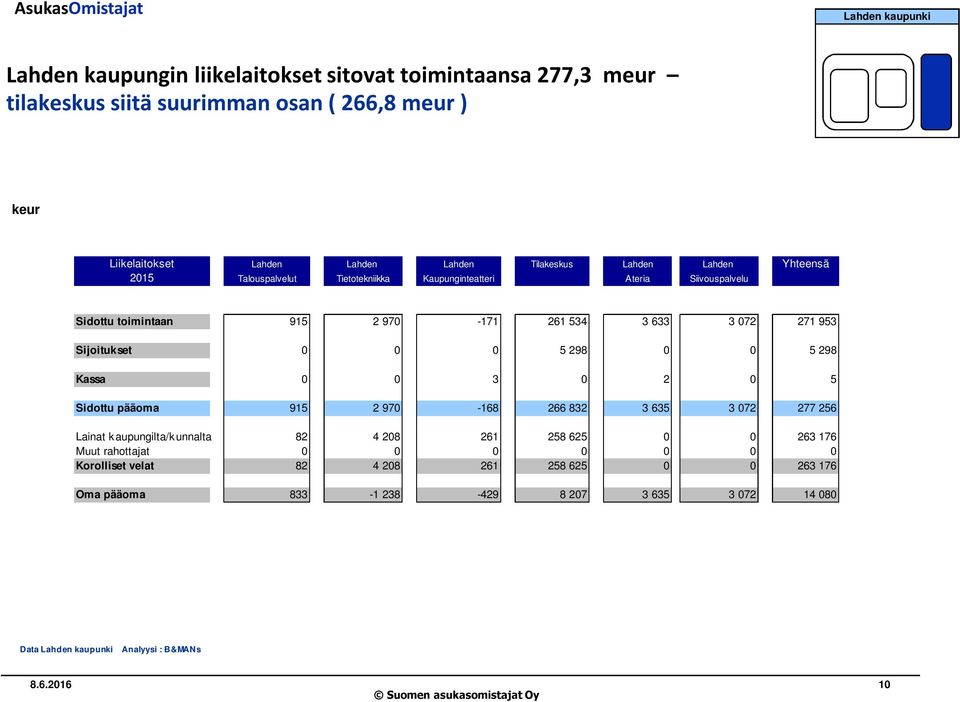Viewport: 960px width, 702px height.
Task: Click the value 8 207 in Oma pääoma row
Action: (x=573, y=495)
